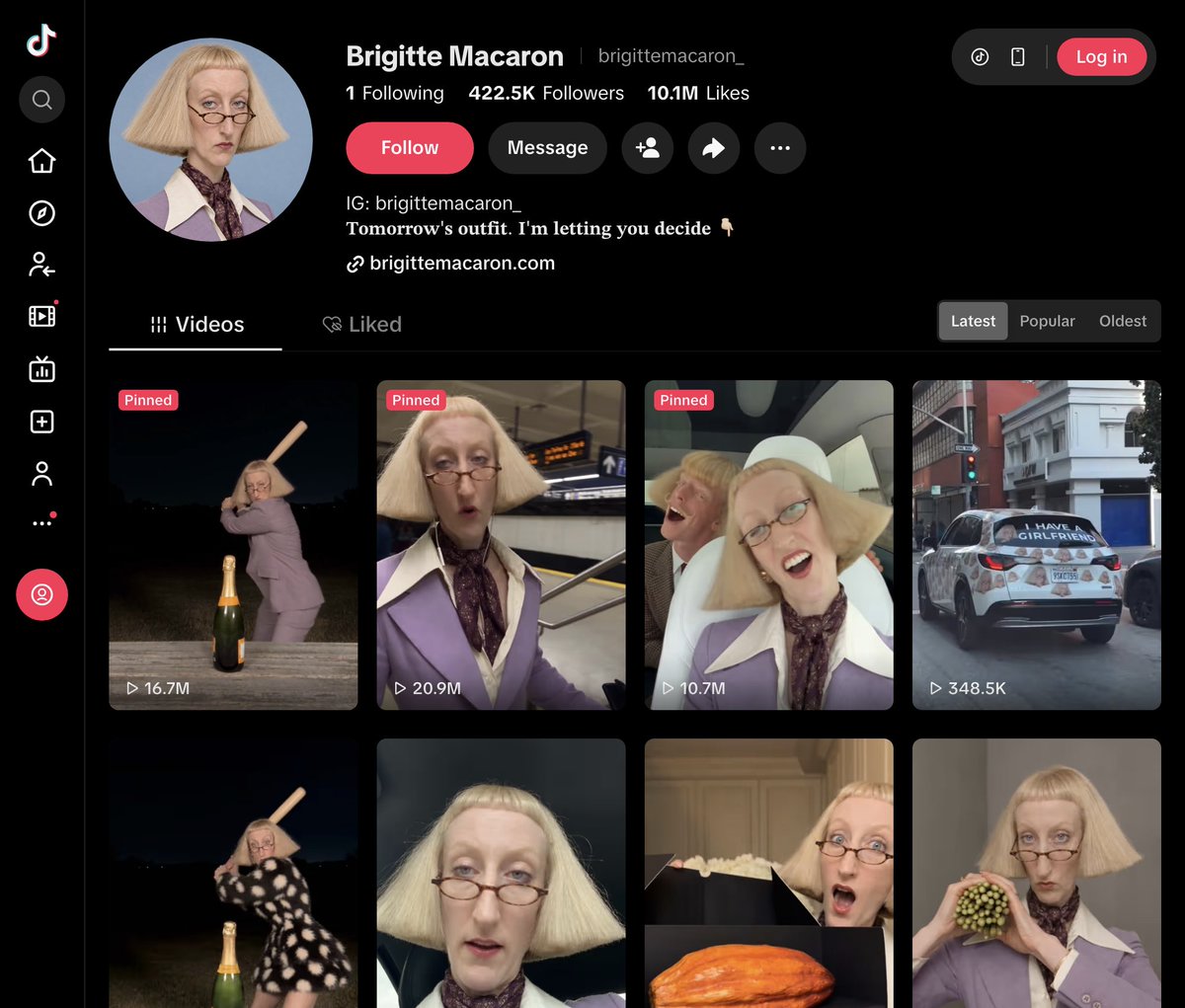Send a Message to the profile
The height and width of the screenshot is (1008, 1185).
pos(547,148)
